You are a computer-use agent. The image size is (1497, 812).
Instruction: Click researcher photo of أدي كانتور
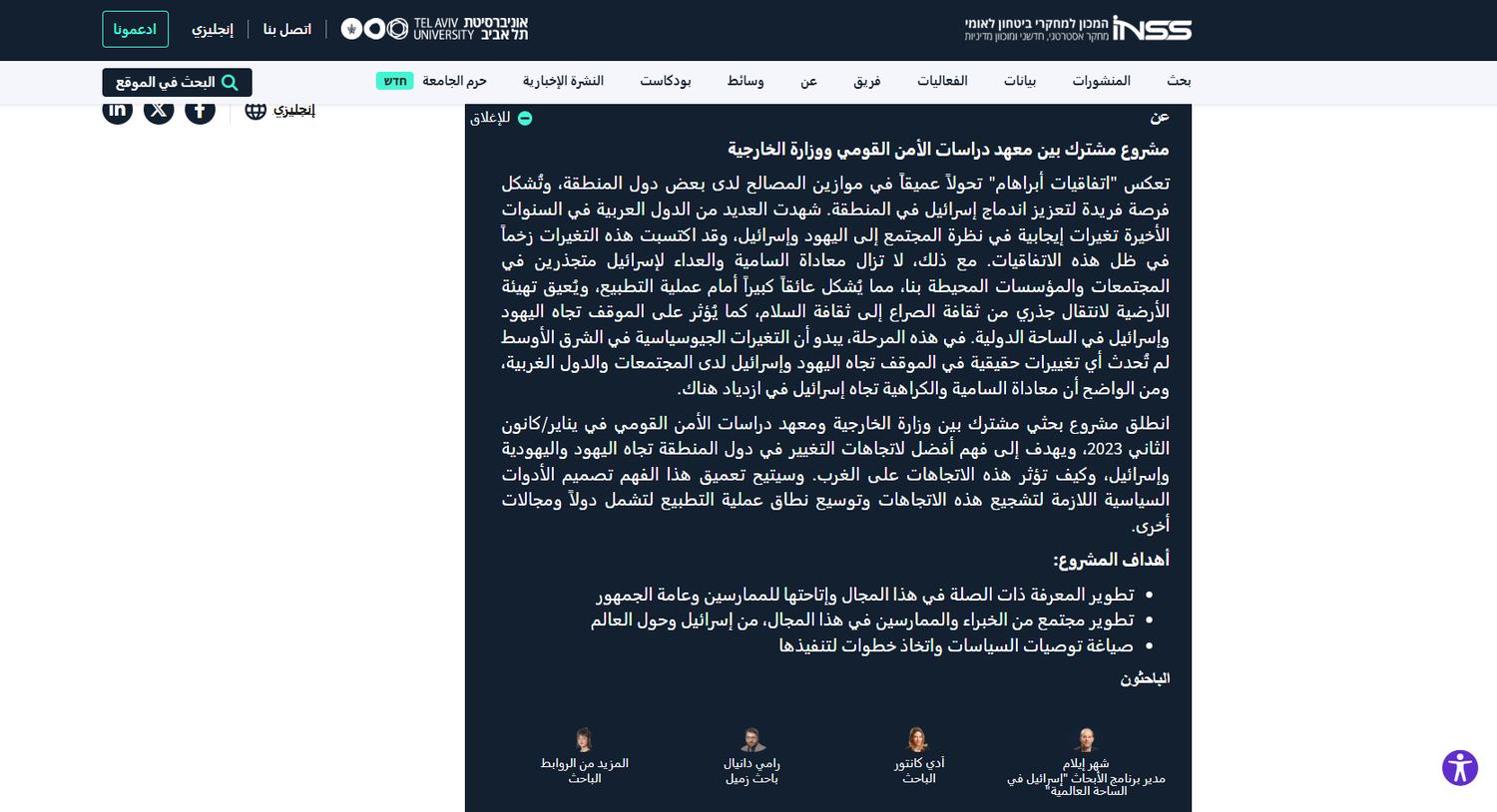(918, 740)
